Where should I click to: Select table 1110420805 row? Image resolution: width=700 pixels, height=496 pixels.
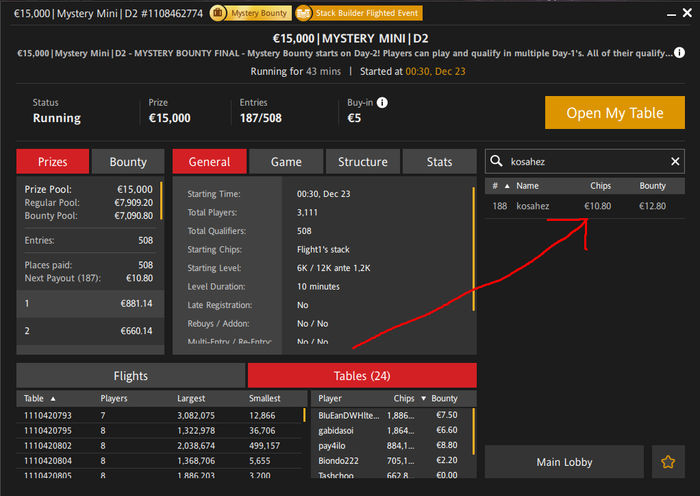[159, 474]
